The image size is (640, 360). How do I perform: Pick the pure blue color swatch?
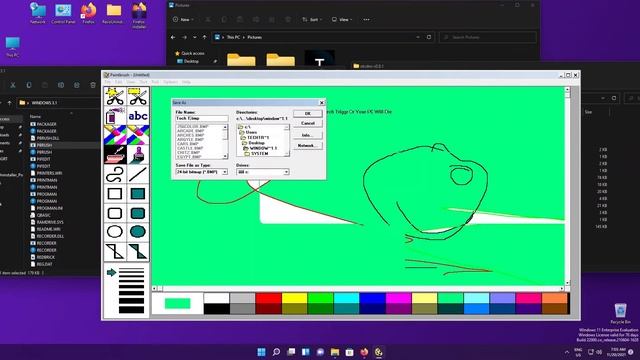tap(372, 298)
